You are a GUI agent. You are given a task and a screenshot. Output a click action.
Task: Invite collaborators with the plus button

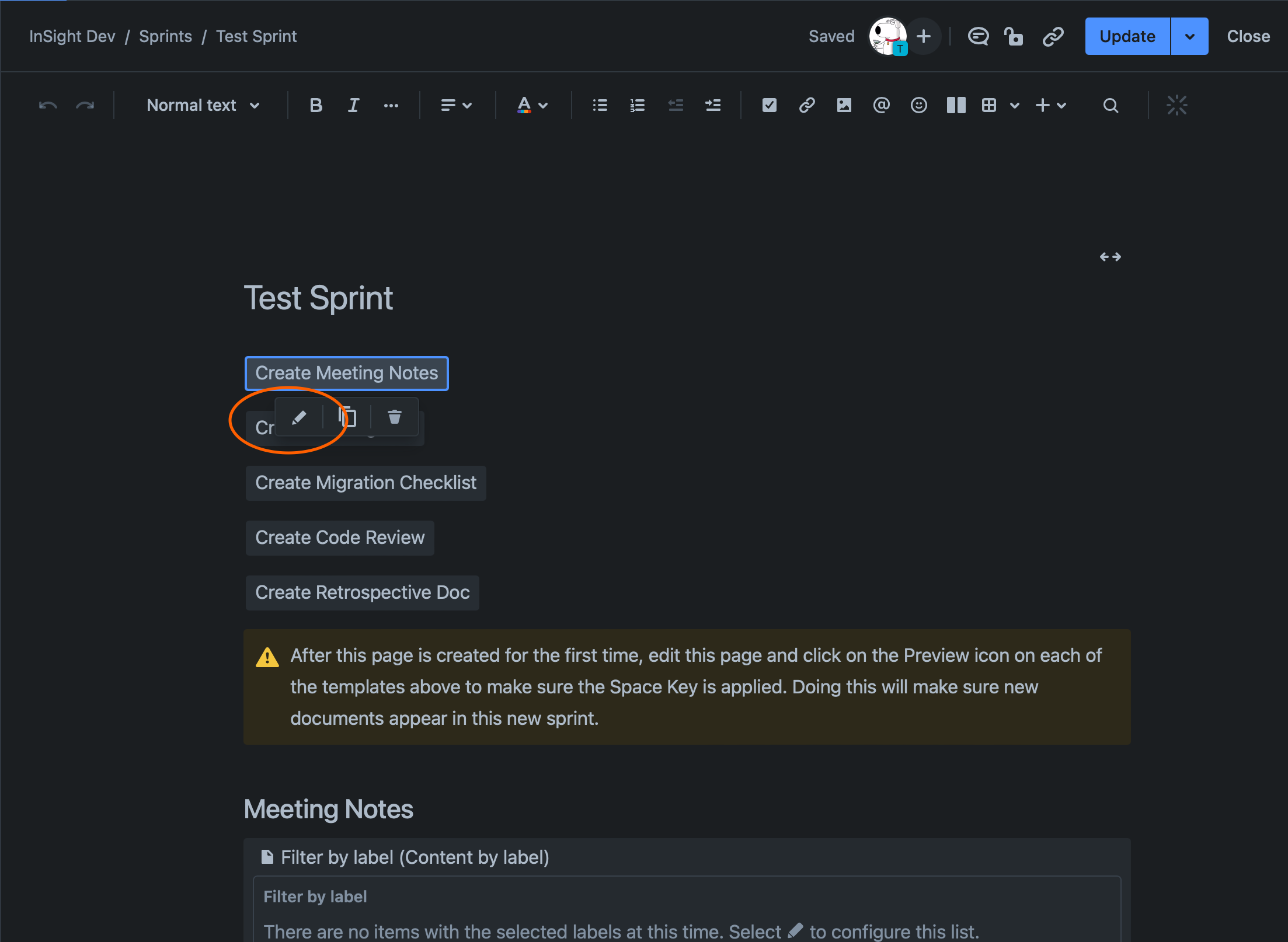click(924, 36)
